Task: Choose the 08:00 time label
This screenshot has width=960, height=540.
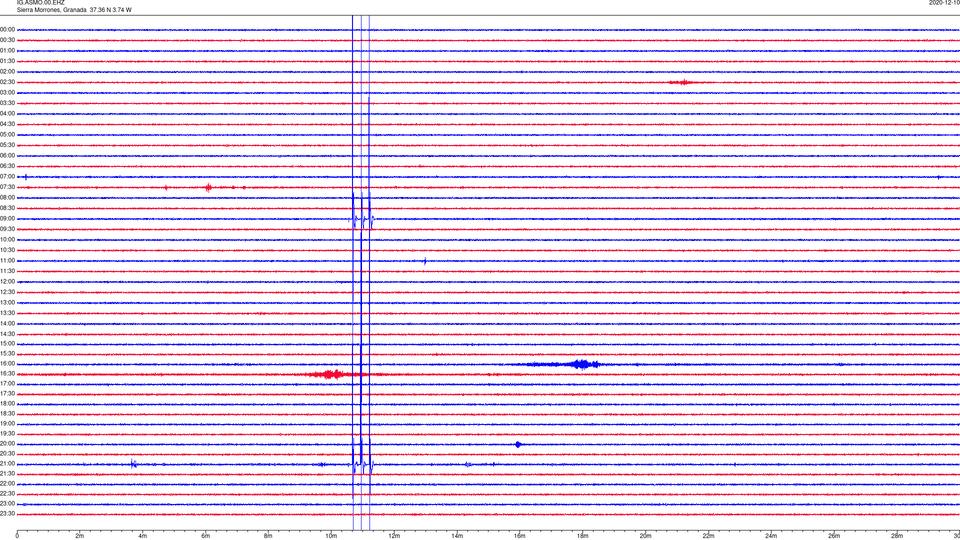Action: [x=7, y=198]
